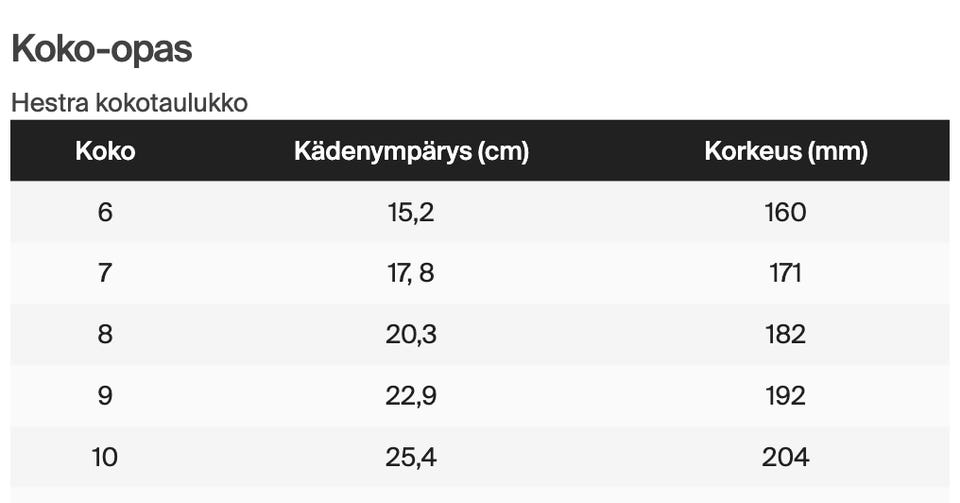This screenshot has height=503, width=960.
Task: Click the 25,4 circumference value
Action: [411, 457]
